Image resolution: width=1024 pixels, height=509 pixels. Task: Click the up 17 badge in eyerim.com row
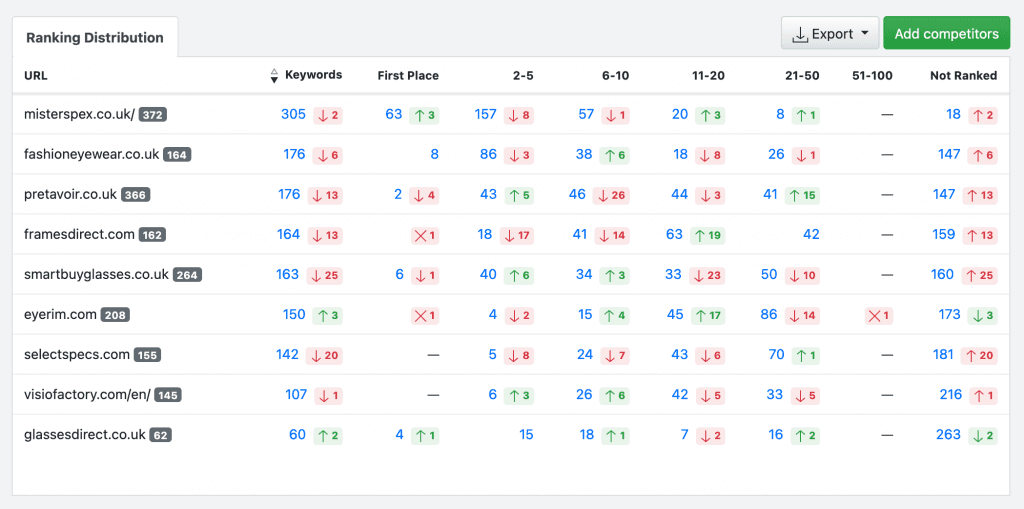click(708, 316)
